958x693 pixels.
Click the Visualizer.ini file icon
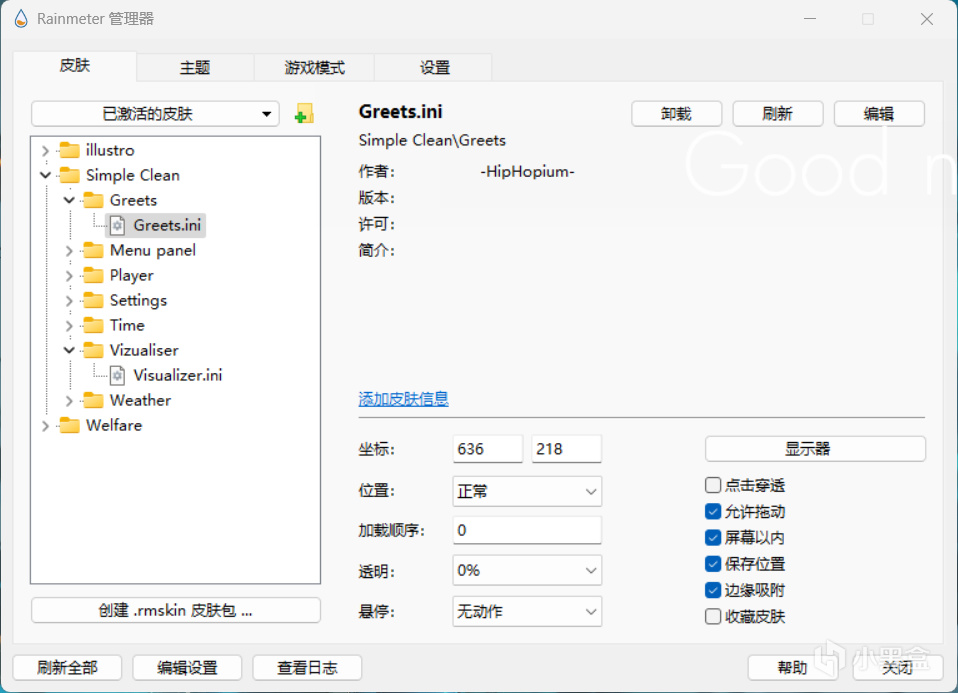tap(117, 375)
